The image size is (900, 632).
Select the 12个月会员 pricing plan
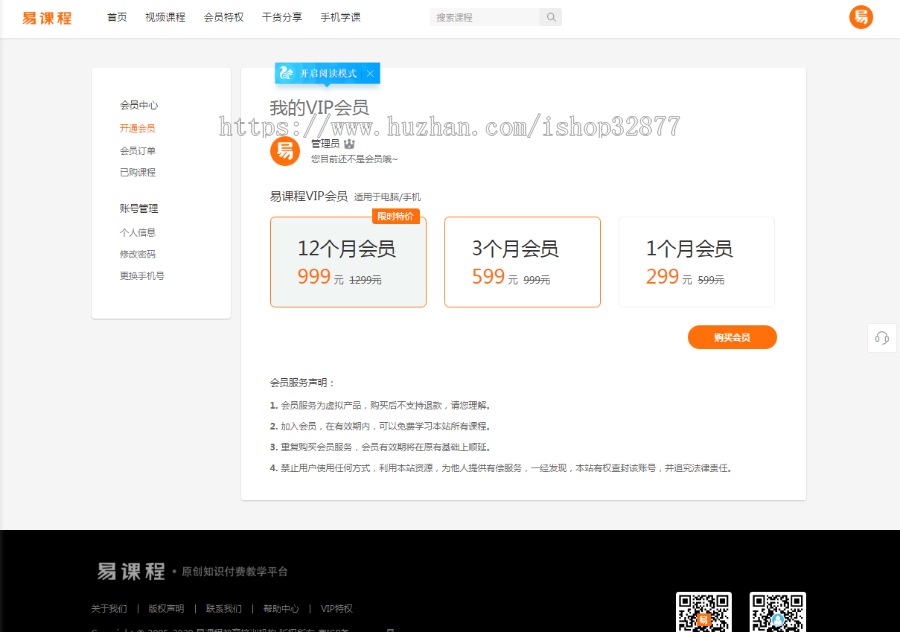pyautogui.click(x=348, y=261)
